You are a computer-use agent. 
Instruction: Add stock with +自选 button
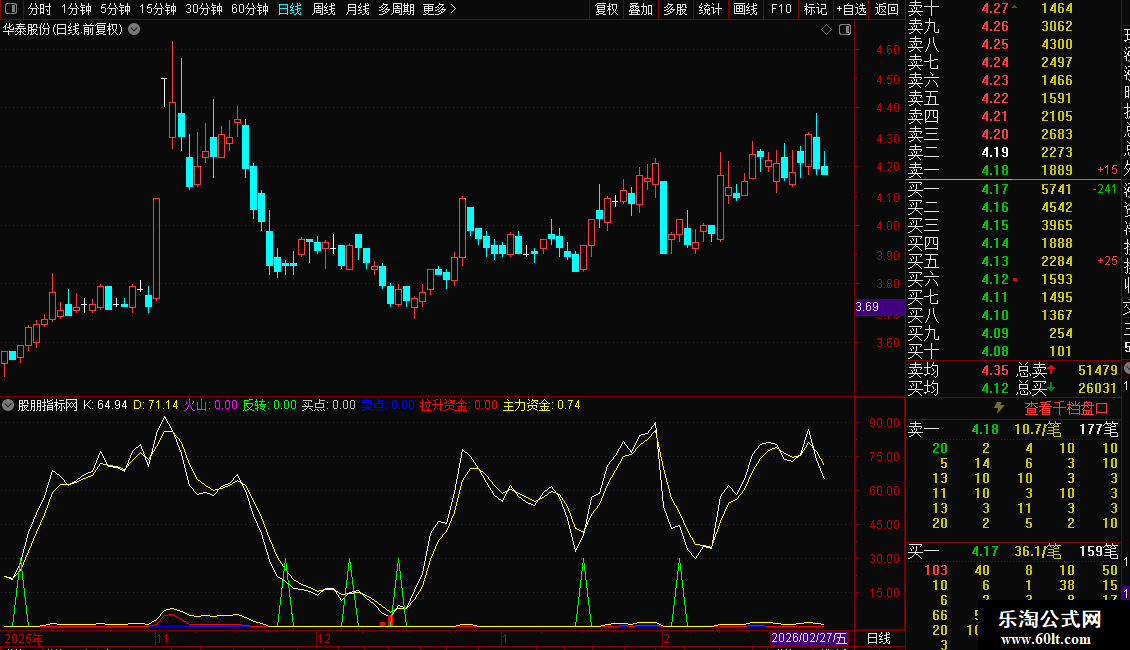pyautogui.click(x=851, y=9)
